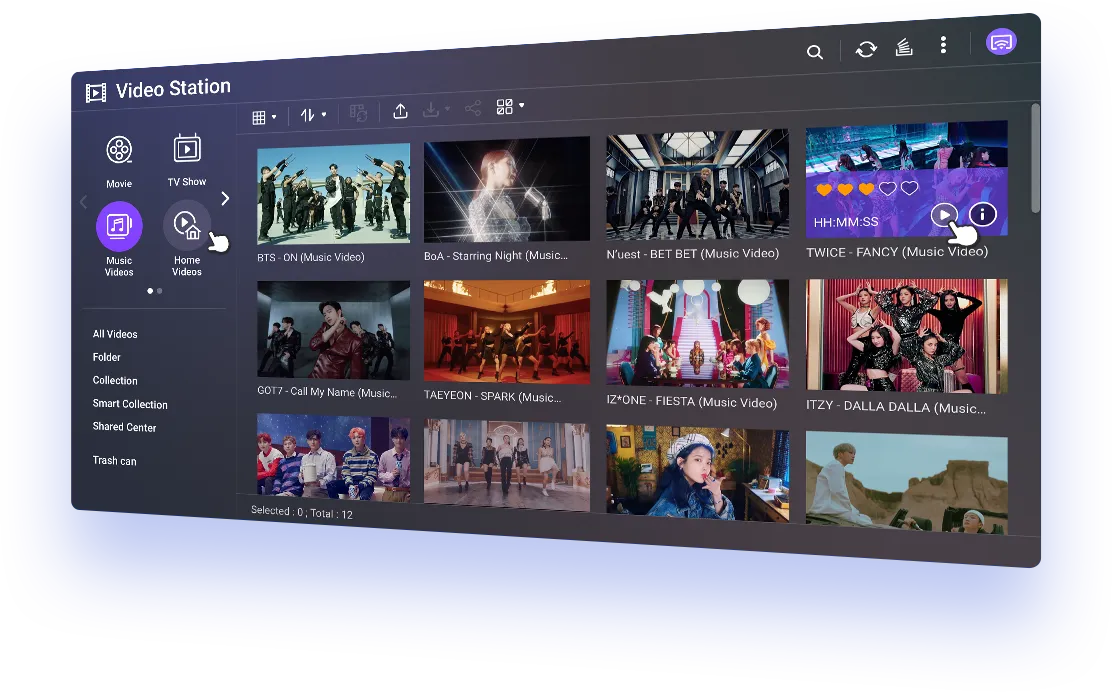Open the search magnifier icon
Viewport: 1112px width, 692px height.
[x=815, y=52]
